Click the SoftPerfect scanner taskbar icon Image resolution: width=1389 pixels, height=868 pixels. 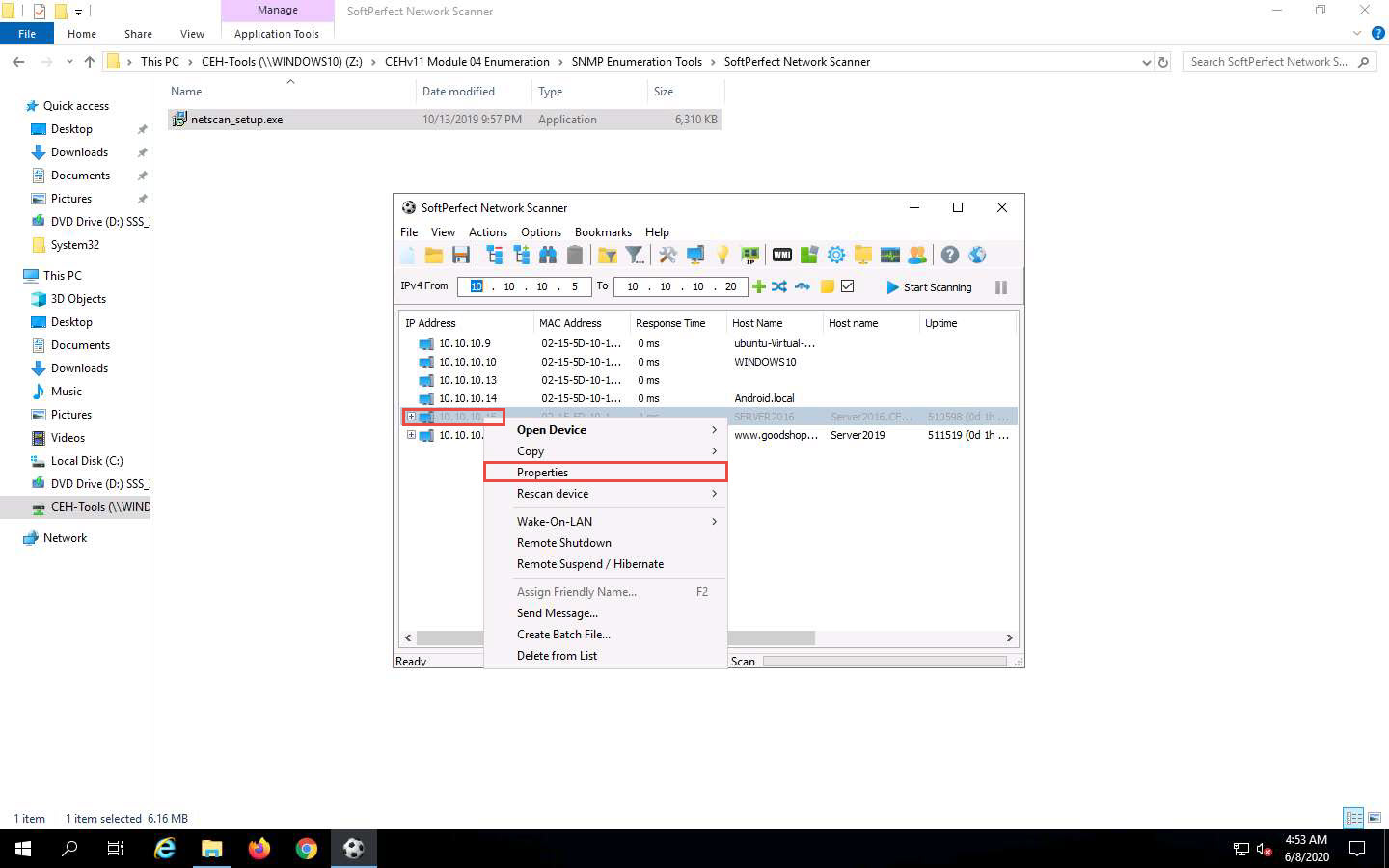tap(354, 849)
